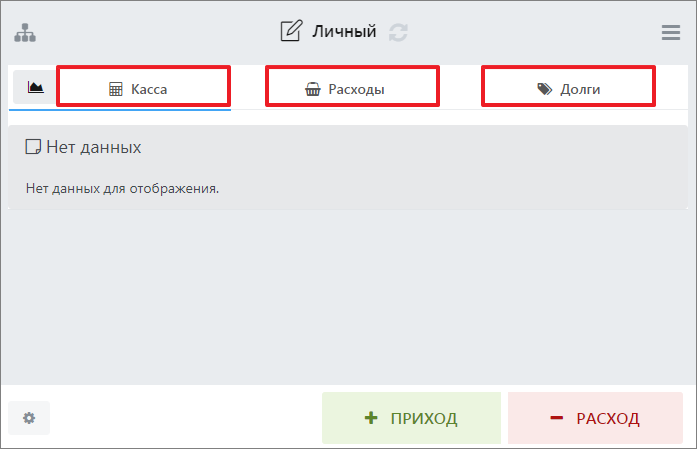Click the sticky note icon near Нет данных
Screen dimensions: 697x449
[33, 147]
